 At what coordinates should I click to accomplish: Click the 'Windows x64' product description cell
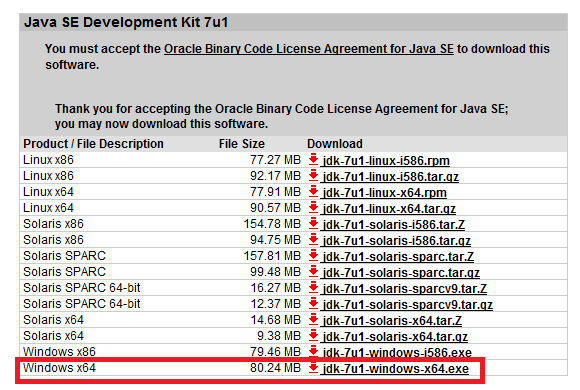[59, 368]
